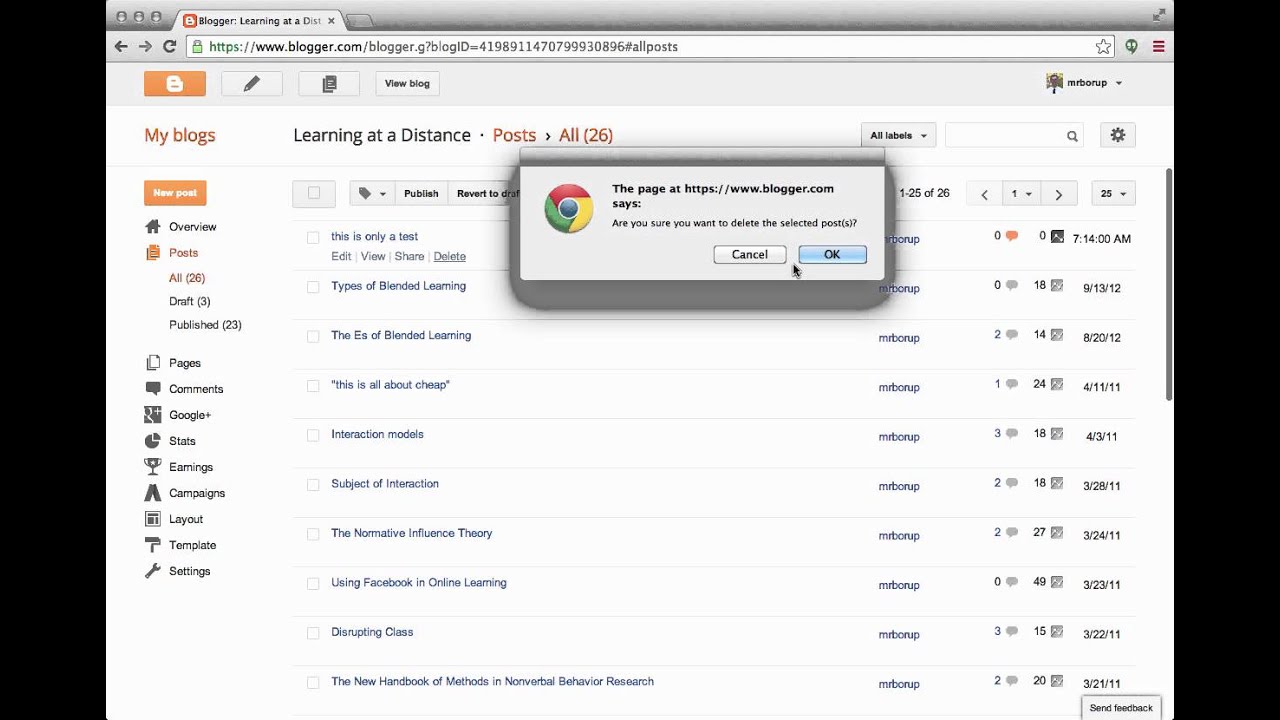The image size is (1280, 720).
Task: Click the Stats pie chart icon
Action: (152, 441)
